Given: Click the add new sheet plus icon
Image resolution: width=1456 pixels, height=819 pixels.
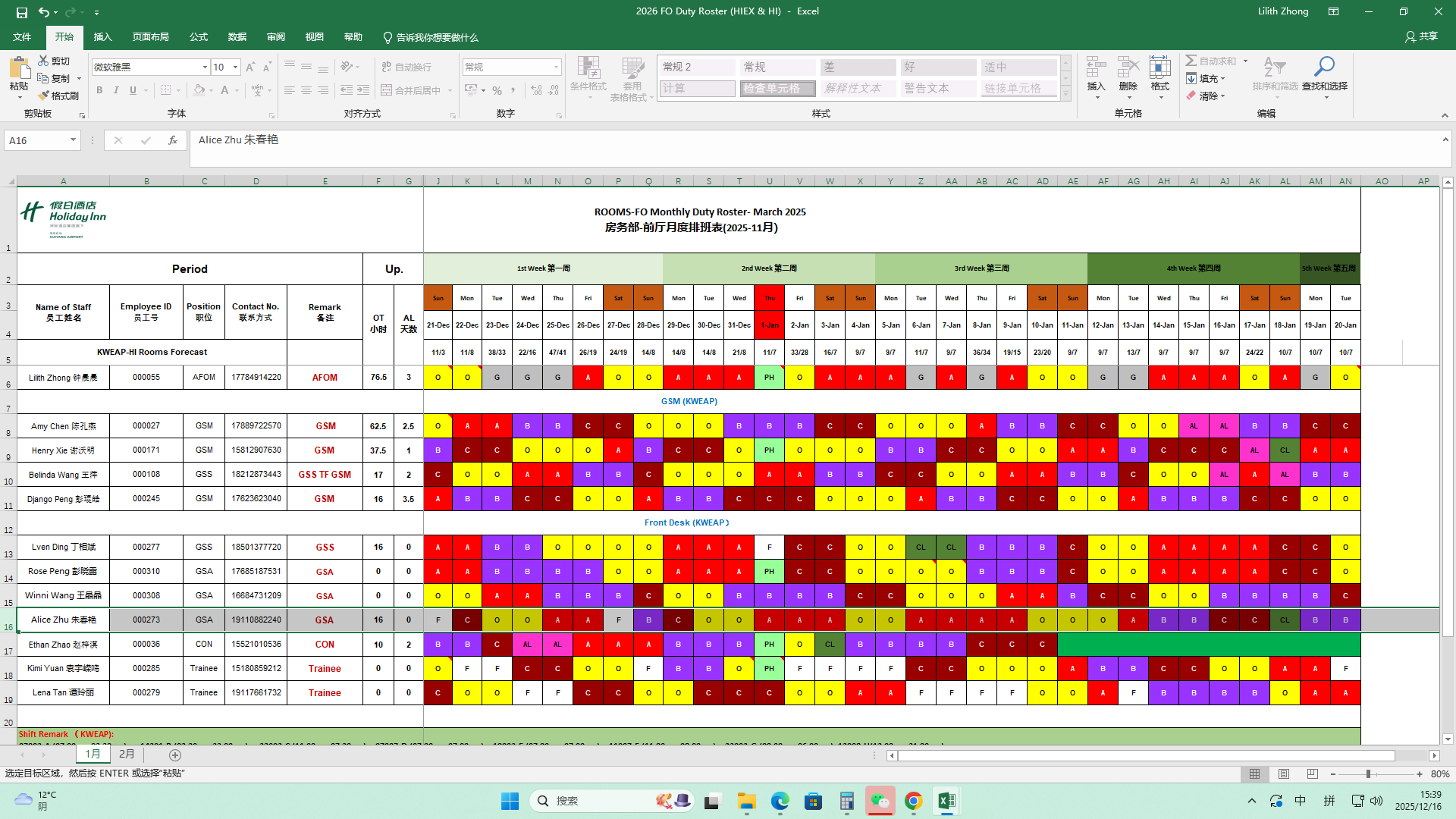Looking at the screenshot, I should click(175, 755).
